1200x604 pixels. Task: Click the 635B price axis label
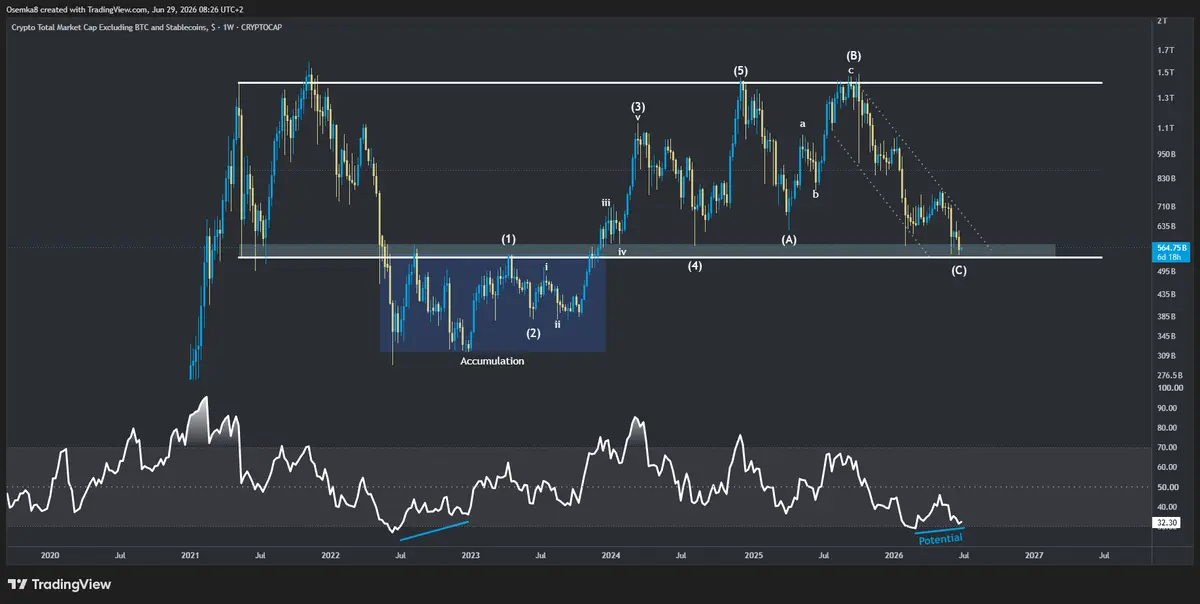(x=1165, y=227)
